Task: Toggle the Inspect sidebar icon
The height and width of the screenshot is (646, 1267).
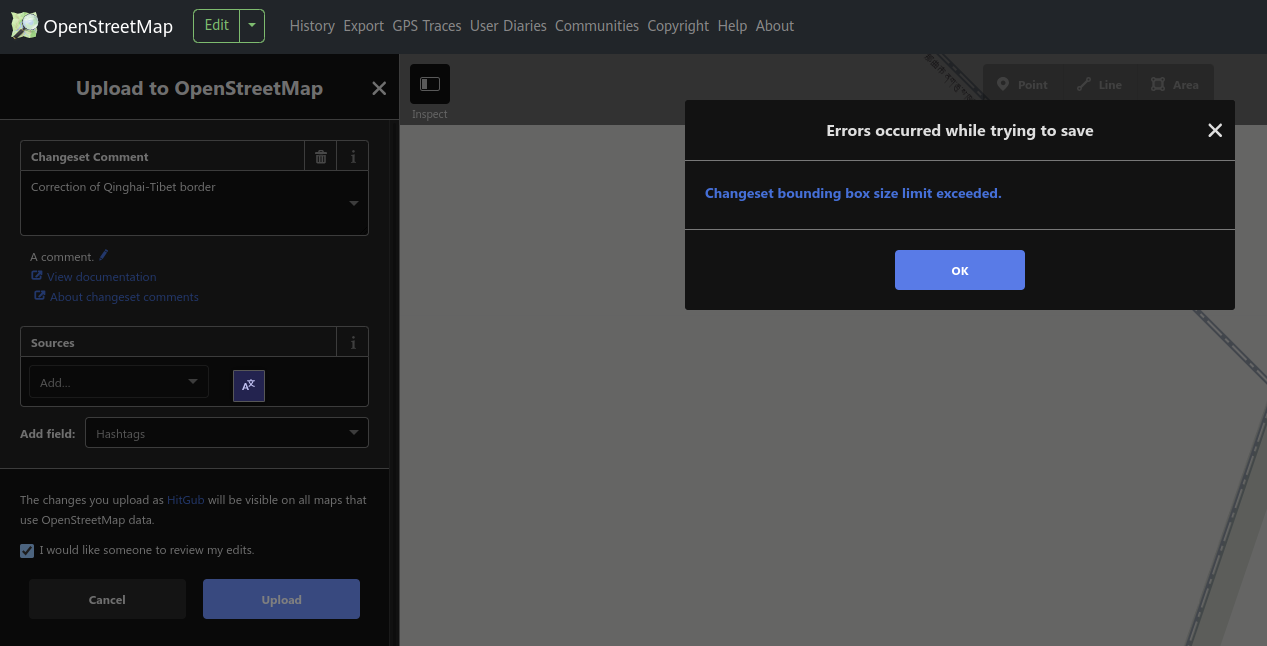Action: tap(430, 84)
